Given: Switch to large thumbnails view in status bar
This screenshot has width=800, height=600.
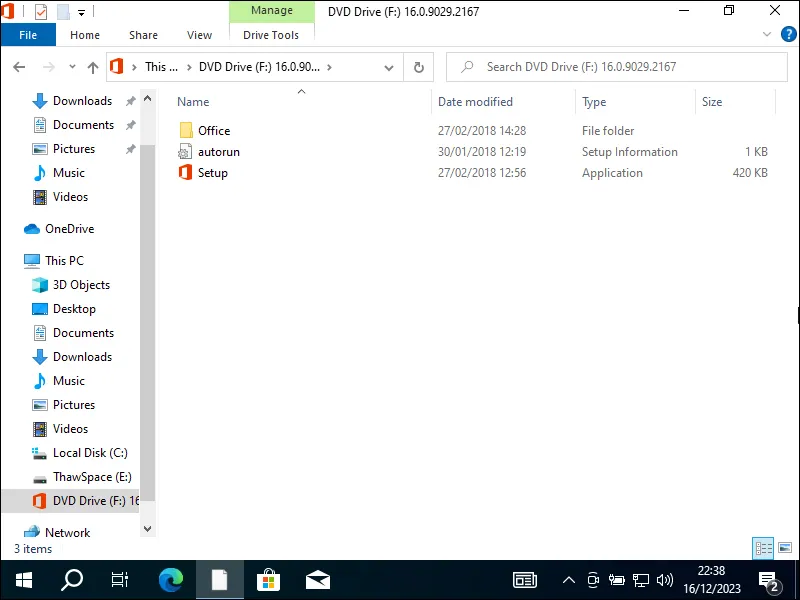Looking at the screenshot, I should click(783, 548).
